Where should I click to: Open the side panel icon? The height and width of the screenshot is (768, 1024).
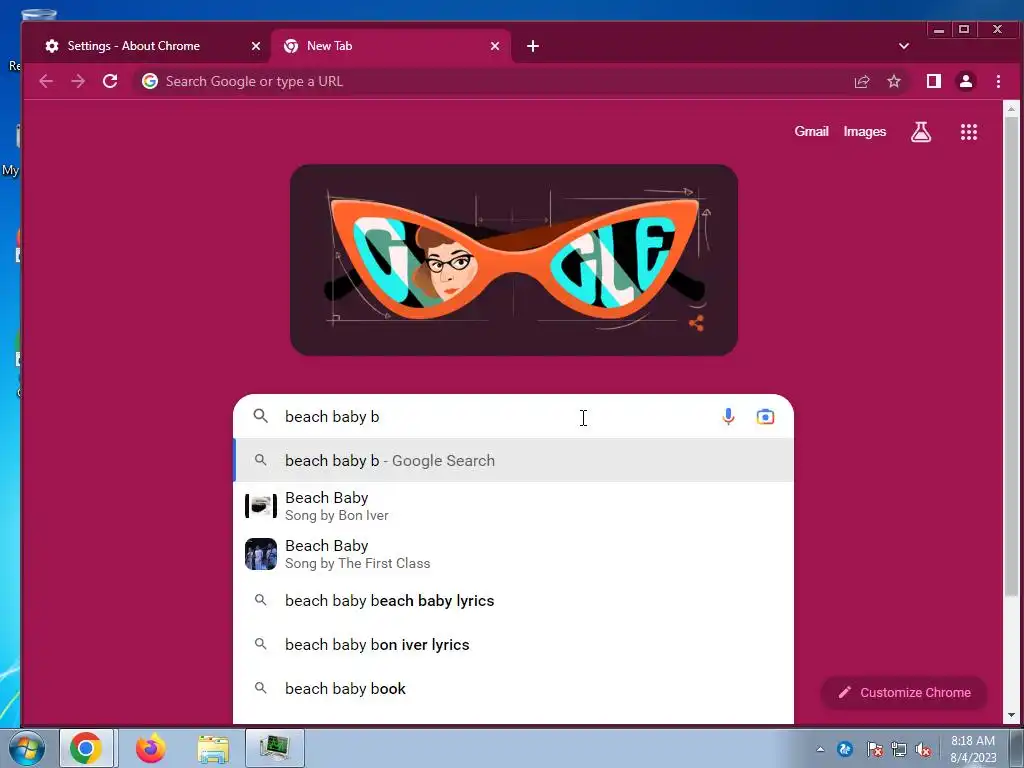934,81
